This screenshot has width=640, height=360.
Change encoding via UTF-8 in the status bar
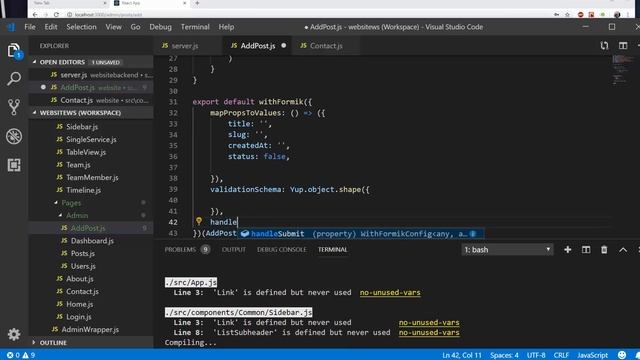[x=536, y=355]
